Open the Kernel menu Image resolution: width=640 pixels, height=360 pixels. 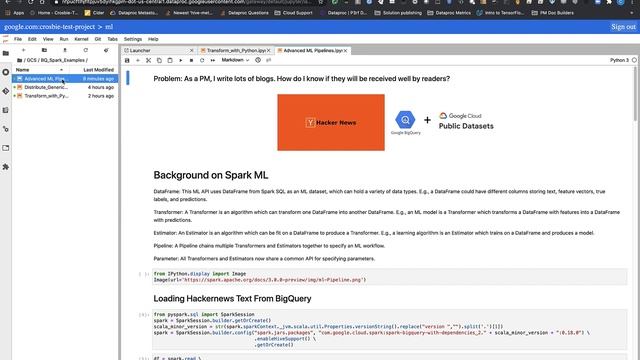tap(81, 39)
